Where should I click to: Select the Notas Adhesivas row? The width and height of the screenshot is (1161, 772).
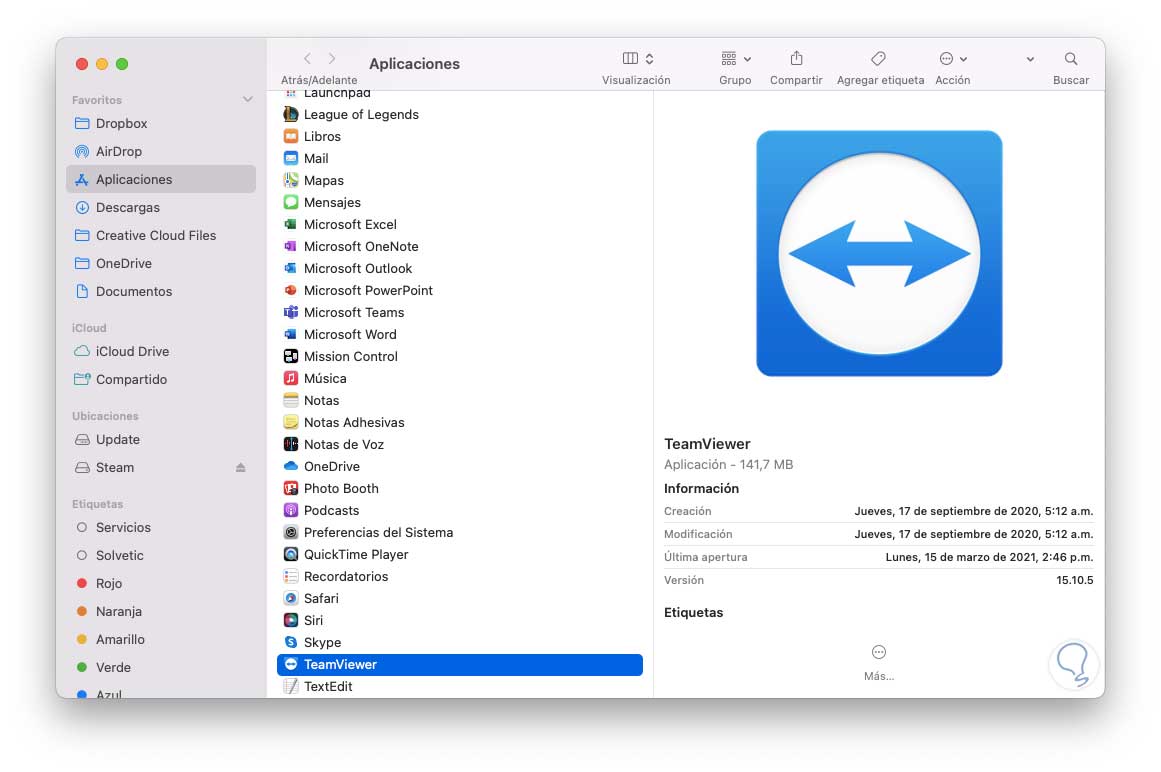coord(460,423)
